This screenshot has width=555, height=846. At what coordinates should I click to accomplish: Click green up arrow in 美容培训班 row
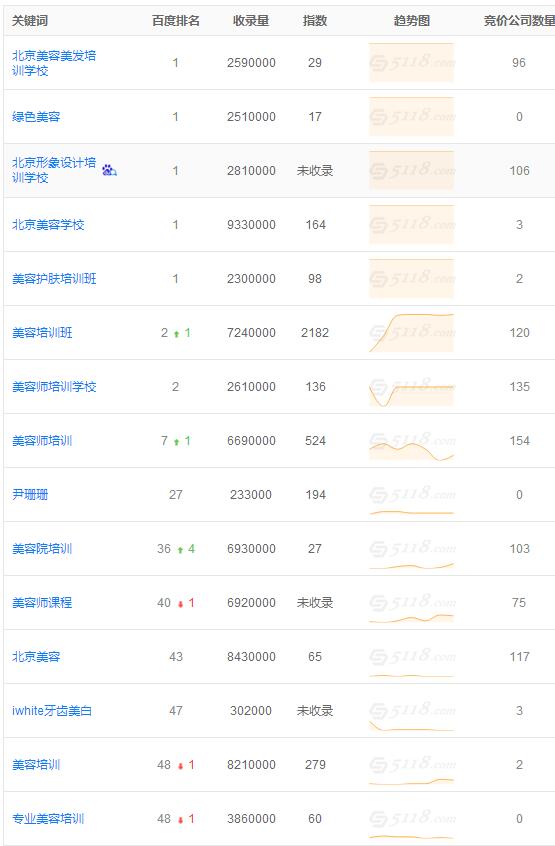[x=176, y=334]
